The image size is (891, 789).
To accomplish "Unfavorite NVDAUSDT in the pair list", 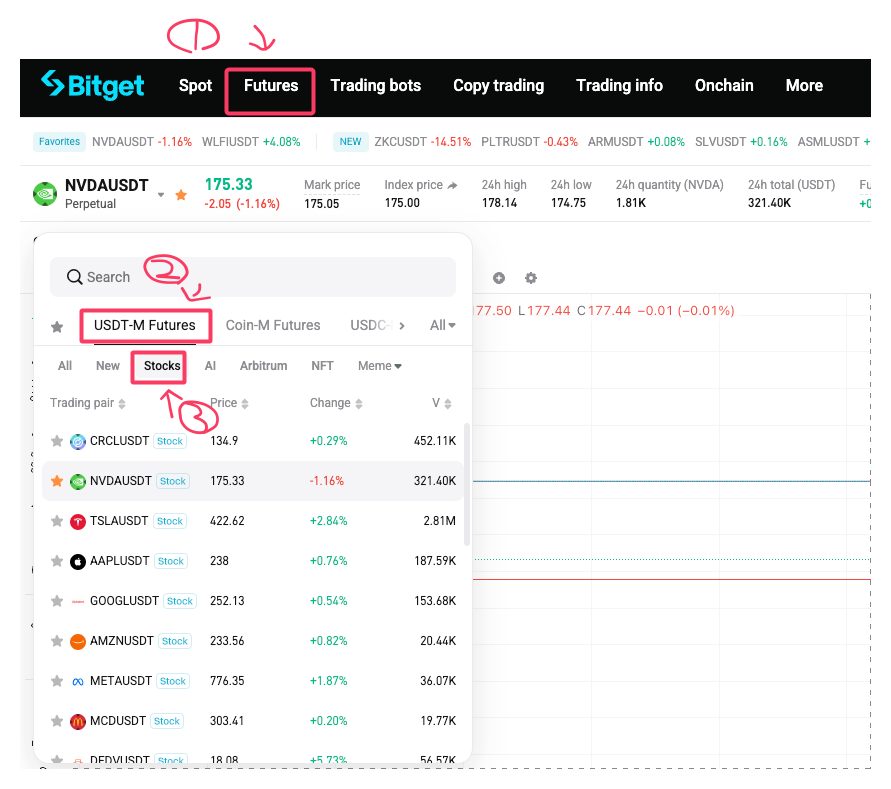I will click(57, 481).
